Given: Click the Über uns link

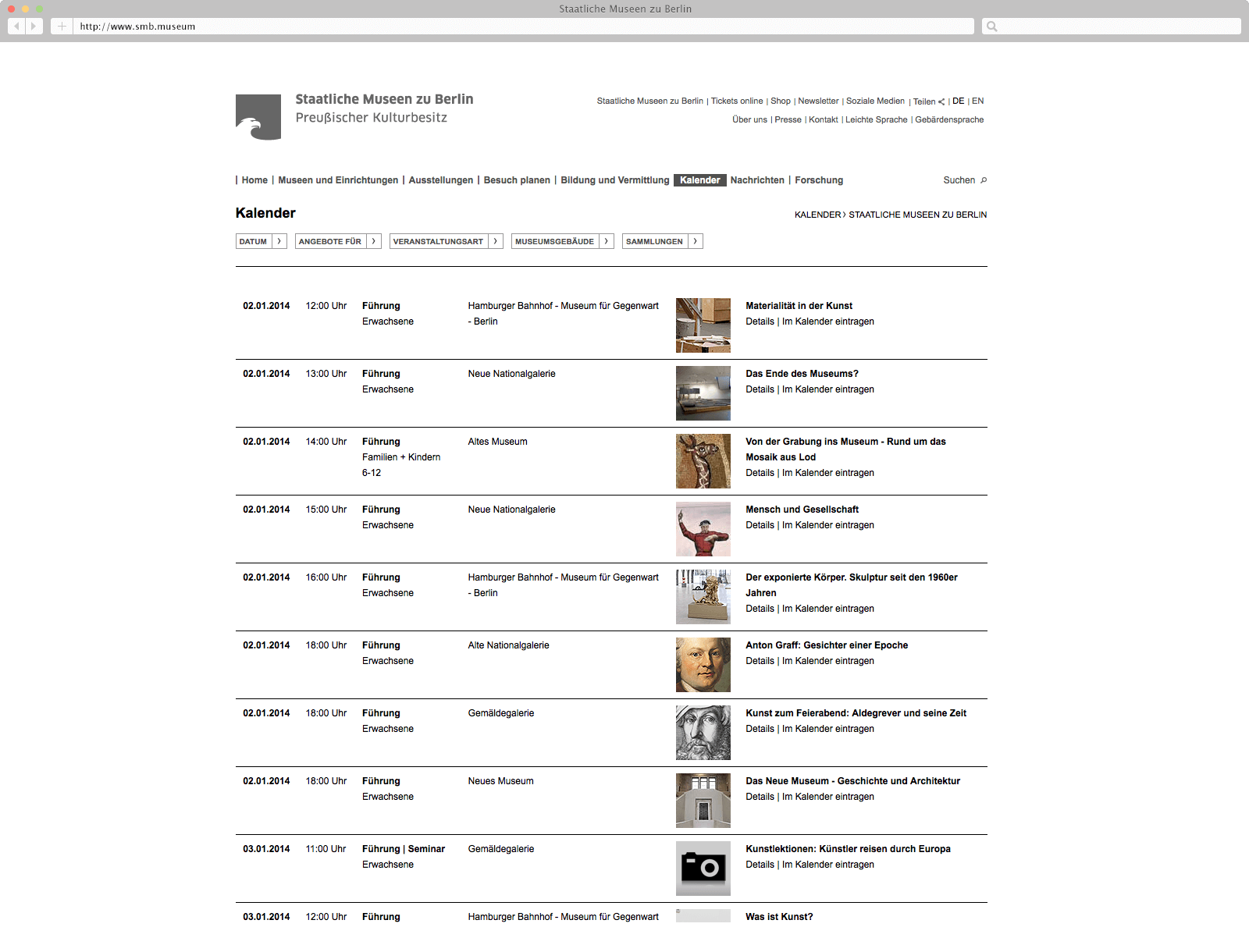Looking at the screenshot, I should pos(749,119).
